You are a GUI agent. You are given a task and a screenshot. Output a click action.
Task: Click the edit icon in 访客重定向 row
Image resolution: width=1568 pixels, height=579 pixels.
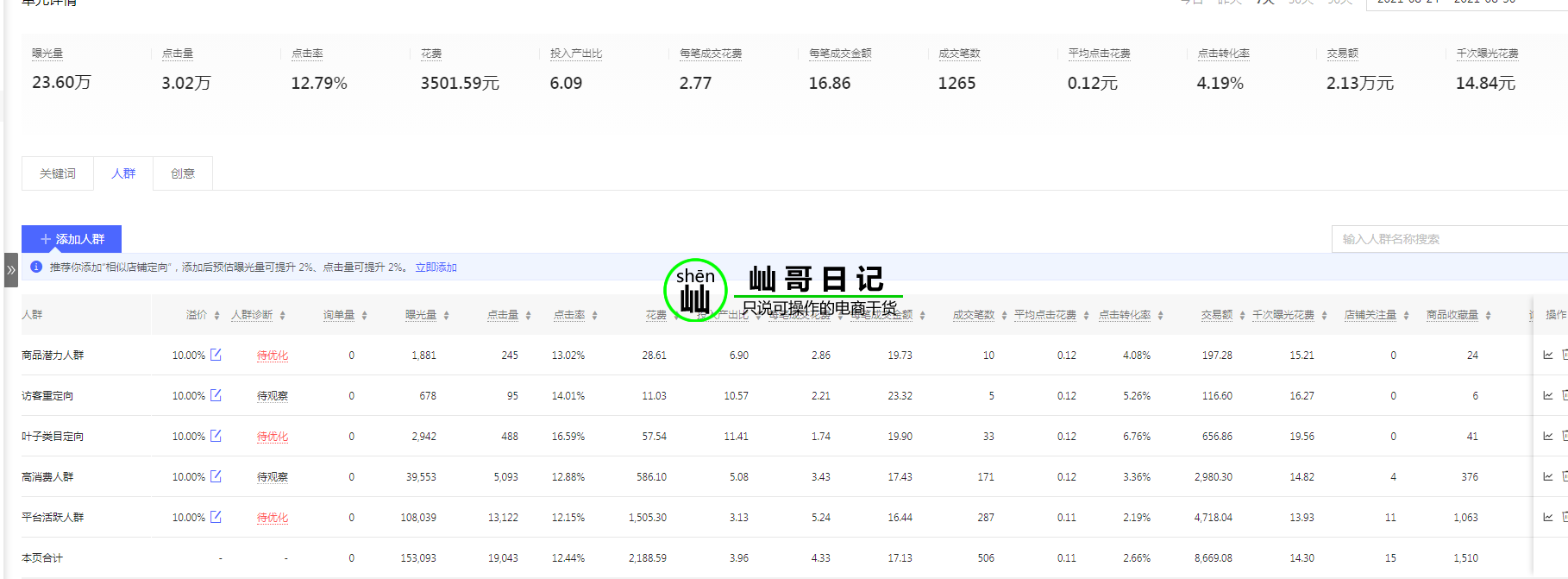pyautogui.click(x=216, y=395)
